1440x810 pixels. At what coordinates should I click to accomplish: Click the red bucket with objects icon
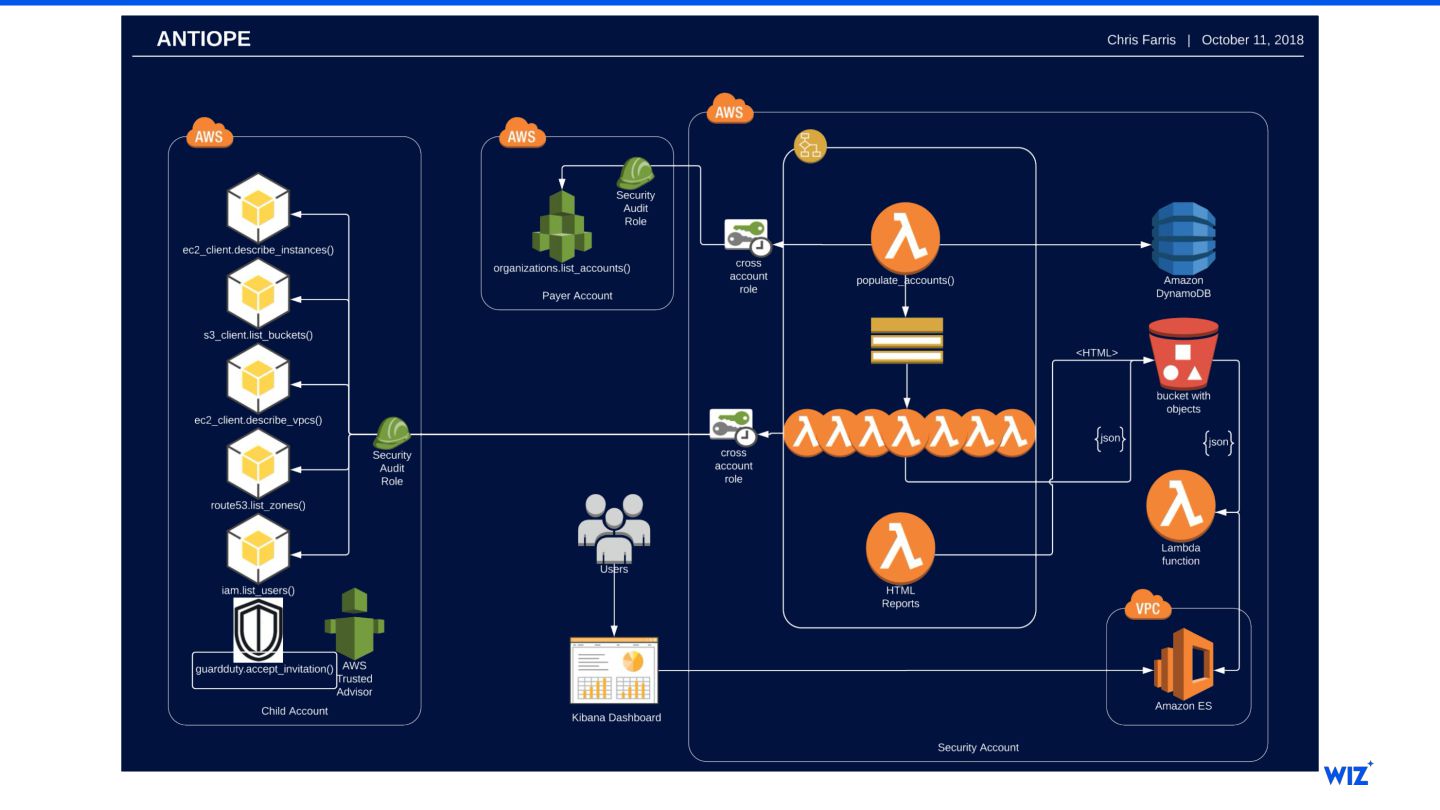[x=1183, y=354]
